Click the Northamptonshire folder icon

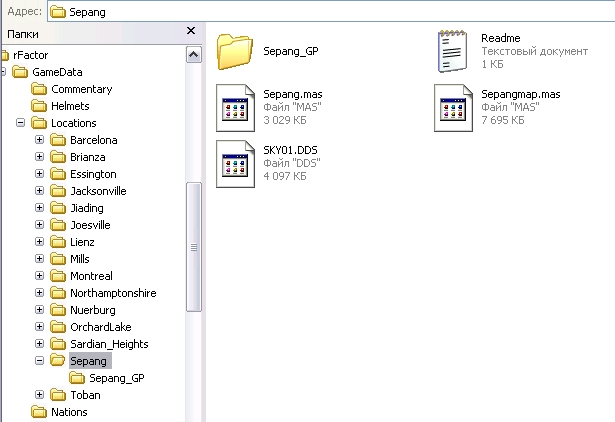click(58, 293)
